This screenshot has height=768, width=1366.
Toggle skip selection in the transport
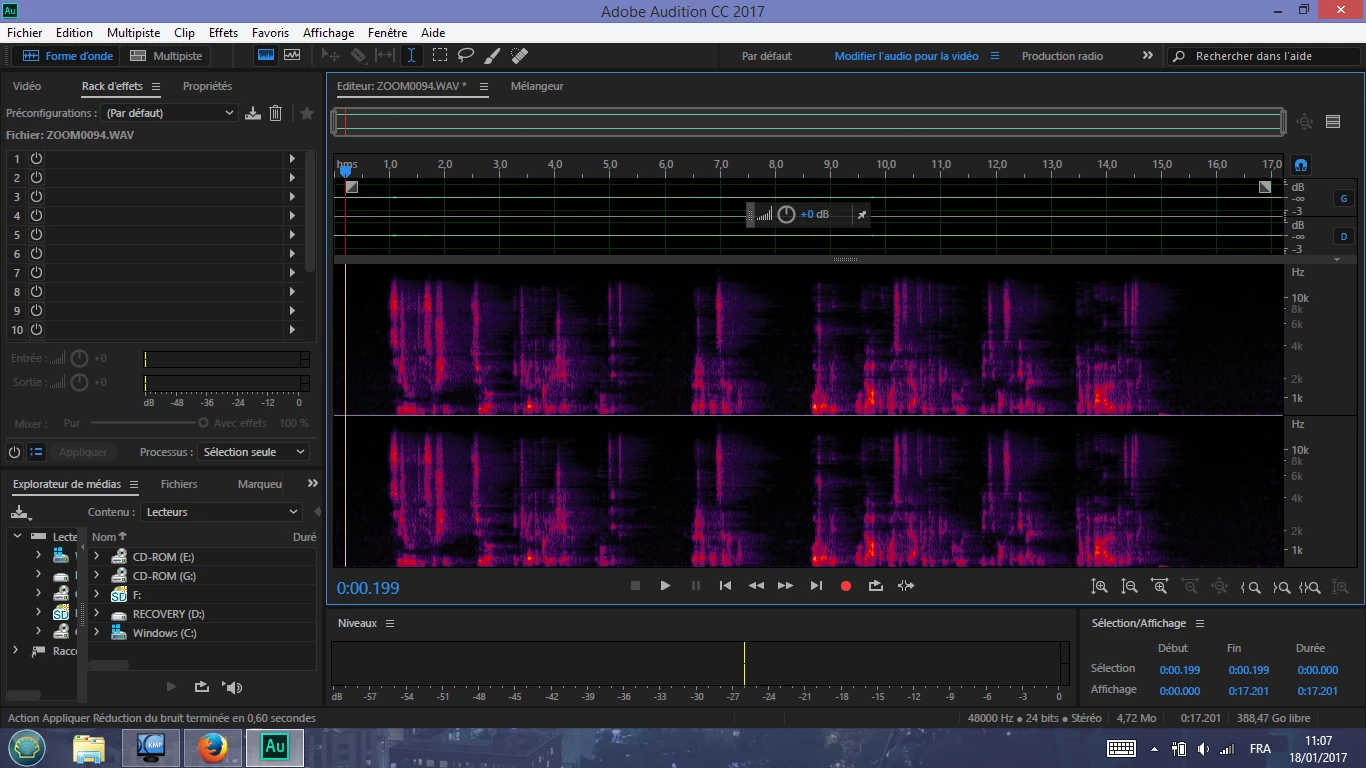[x=906, y=586]
